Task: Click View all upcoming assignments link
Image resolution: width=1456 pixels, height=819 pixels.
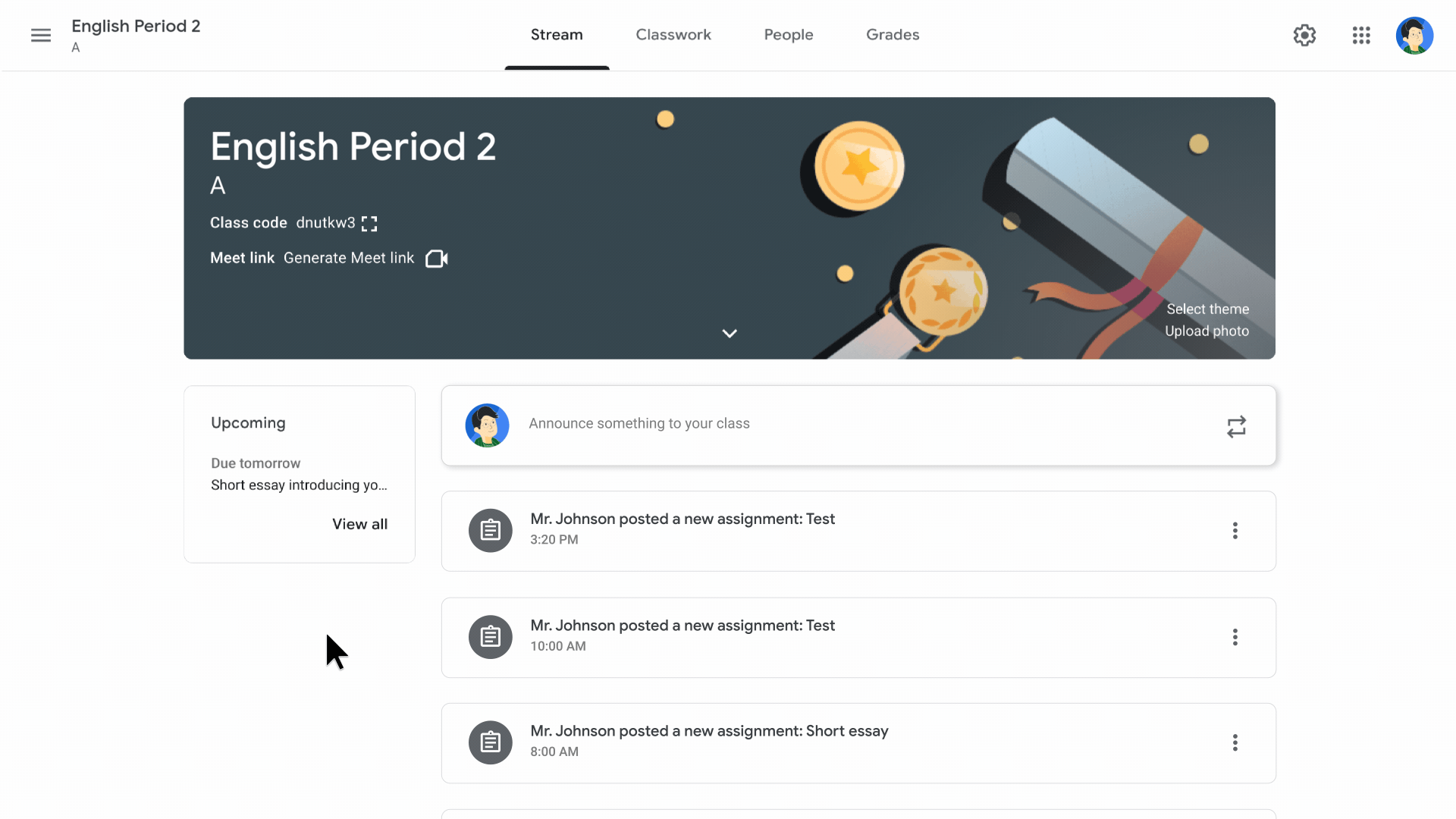Action: coord(360,524)
